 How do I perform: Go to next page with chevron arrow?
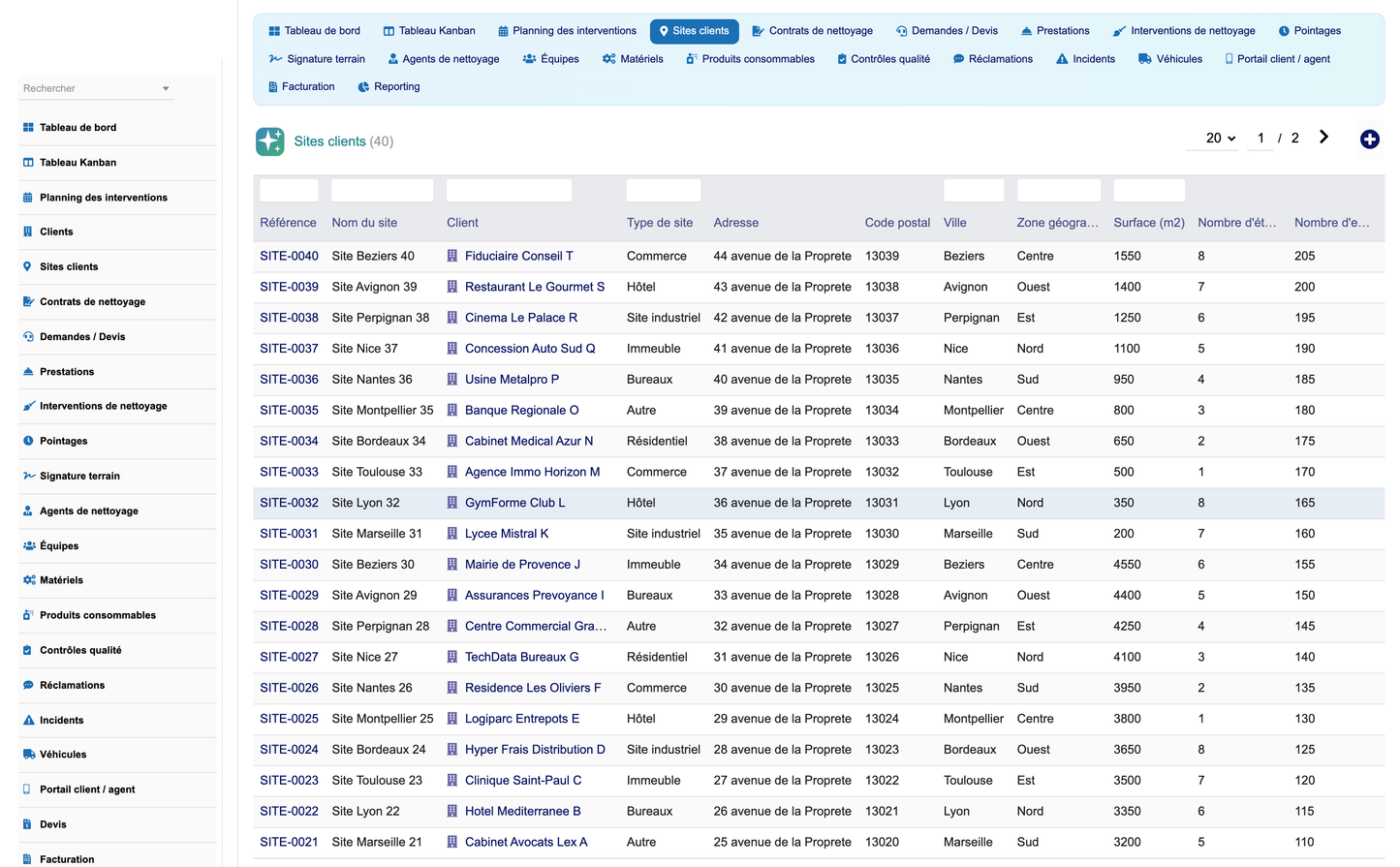(x=1323, y=138)
